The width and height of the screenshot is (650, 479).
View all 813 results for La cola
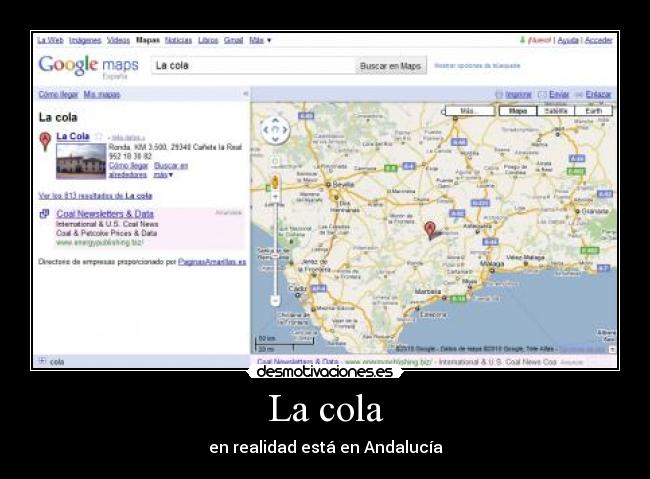[95, 196]
